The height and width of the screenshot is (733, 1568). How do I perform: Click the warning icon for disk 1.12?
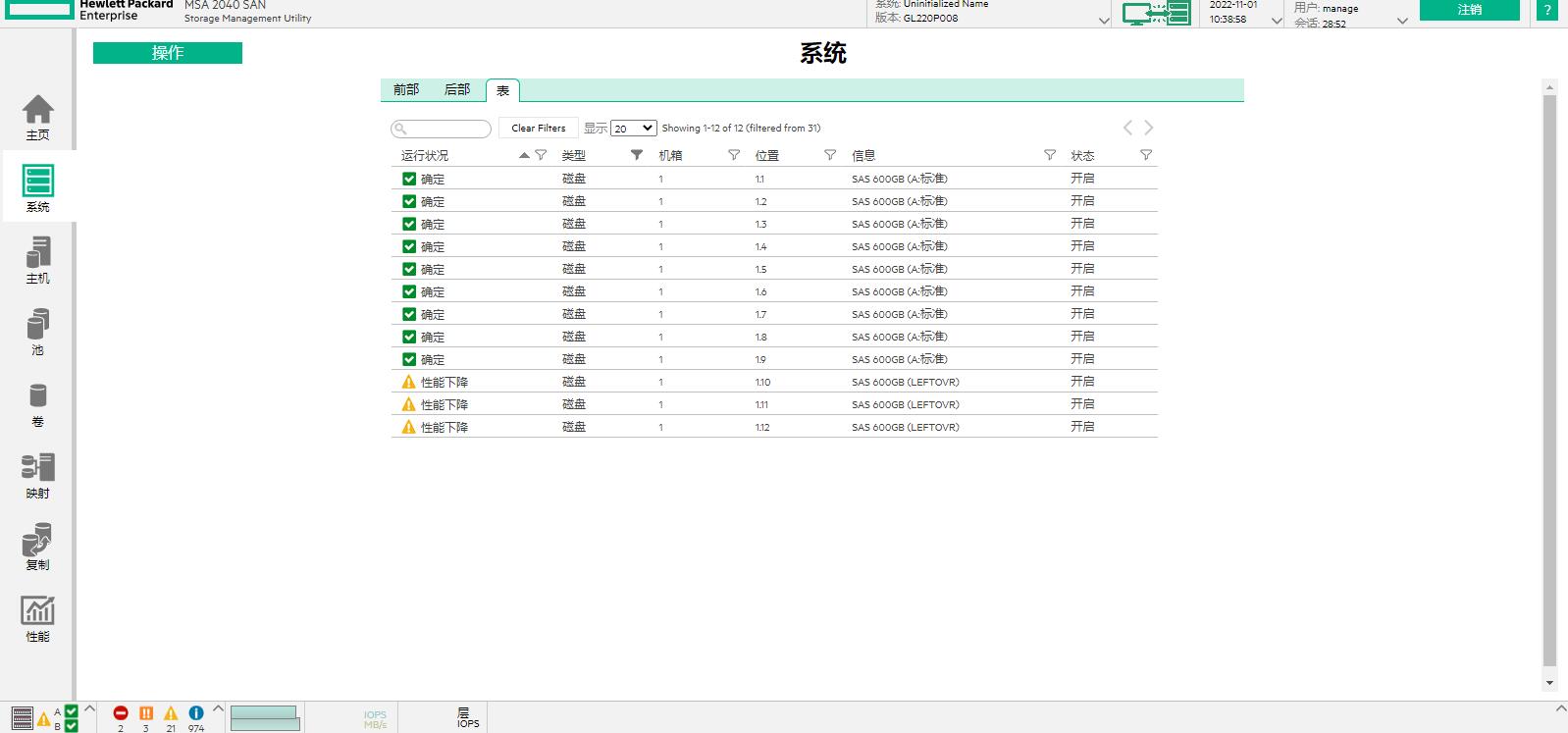pyautogui.click(x=409, y=427)
